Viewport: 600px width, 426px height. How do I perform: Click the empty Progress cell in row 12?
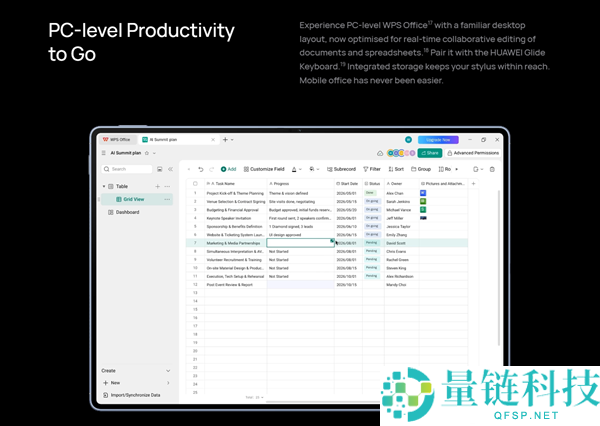coord(300,284)
